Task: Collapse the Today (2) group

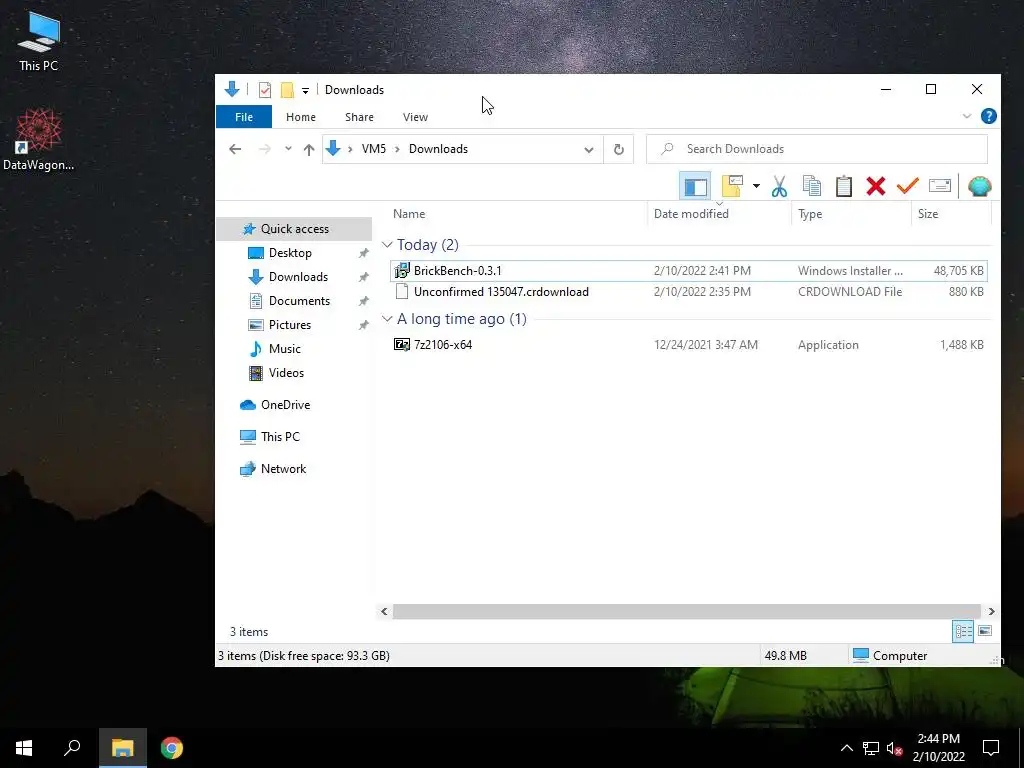Action: click(387, 244)
